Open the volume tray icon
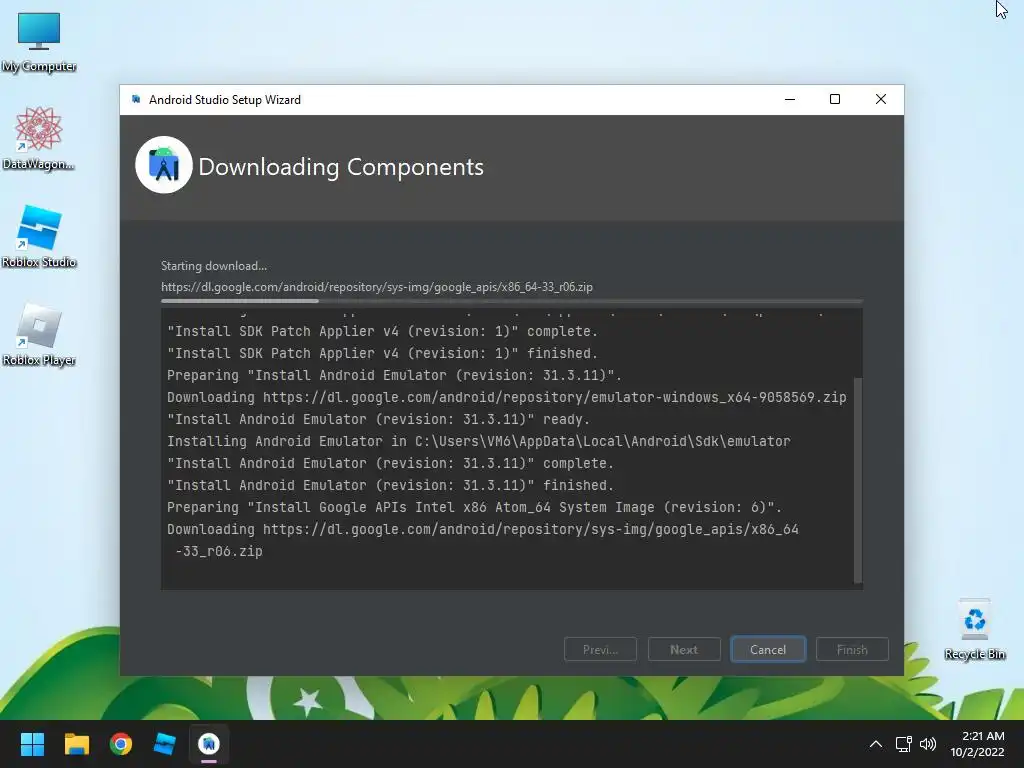Viewport: 1024px width, 768px height. coord(927,744)
